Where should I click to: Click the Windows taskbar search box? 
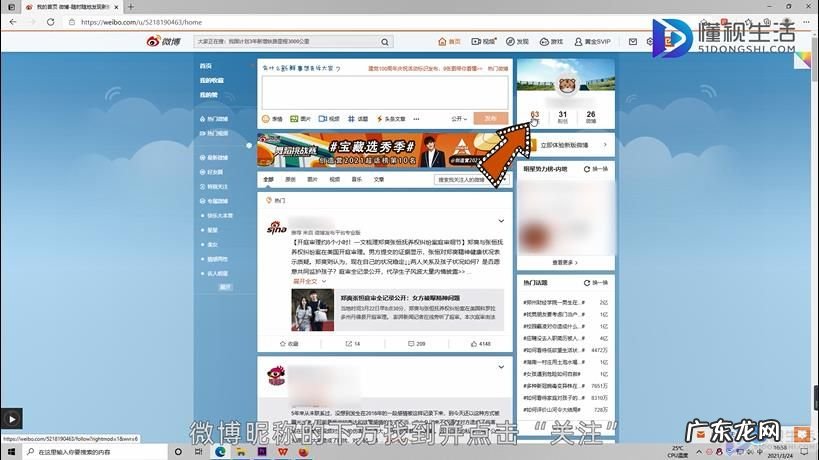(95, 452)
